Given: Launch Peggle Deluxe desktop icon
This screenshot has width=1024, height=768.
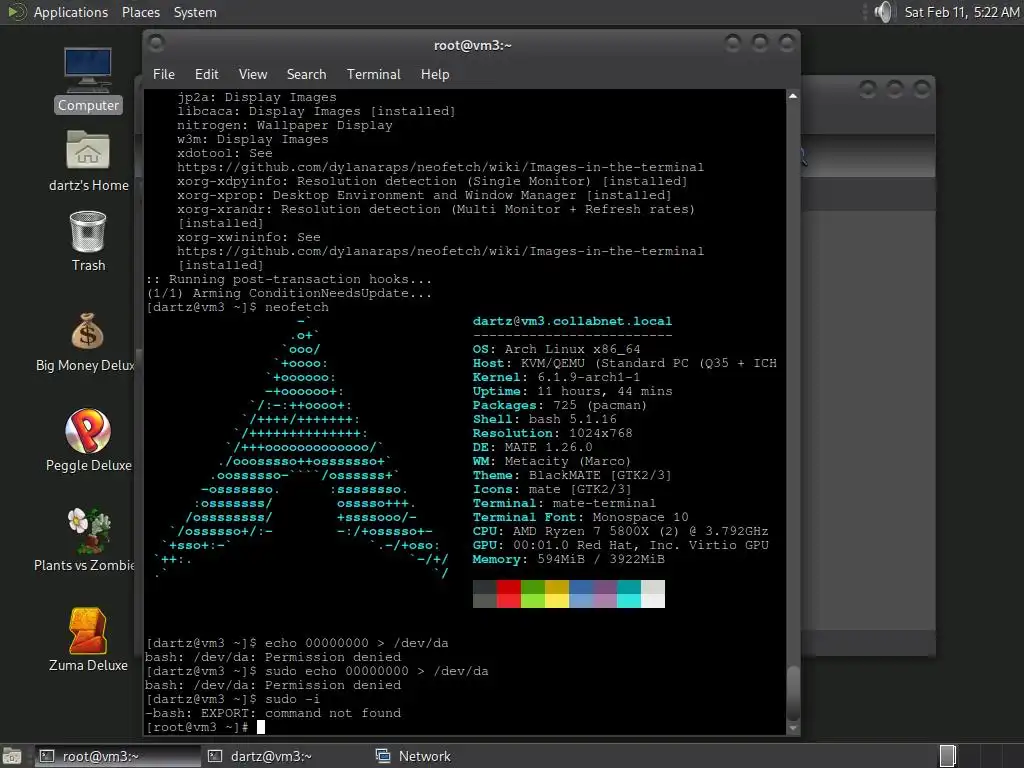Looking at the screenshot, I should pos(88,440).
